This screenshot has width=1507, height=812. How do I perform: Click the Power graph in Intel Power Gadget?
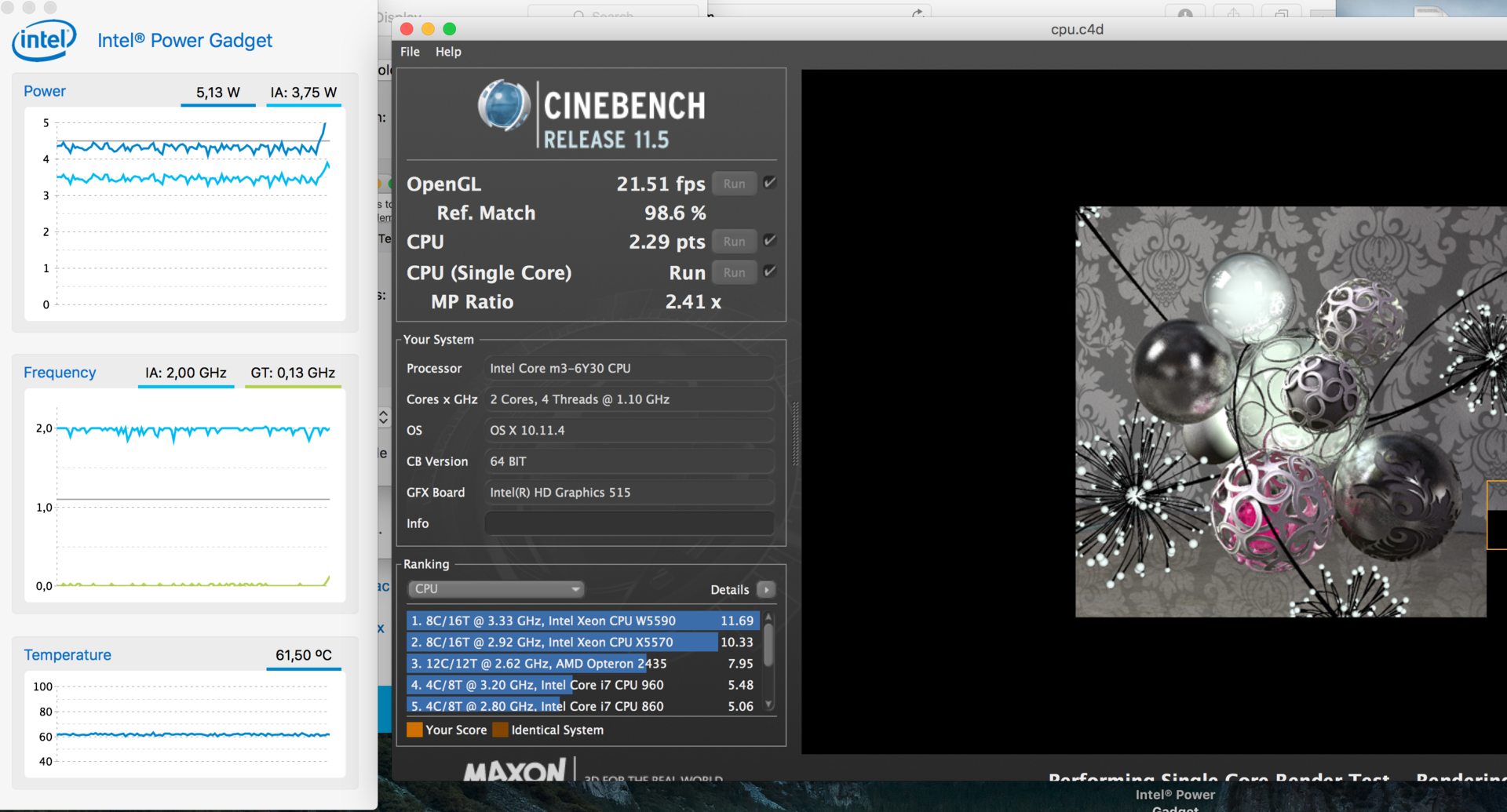tap(185, 214)
